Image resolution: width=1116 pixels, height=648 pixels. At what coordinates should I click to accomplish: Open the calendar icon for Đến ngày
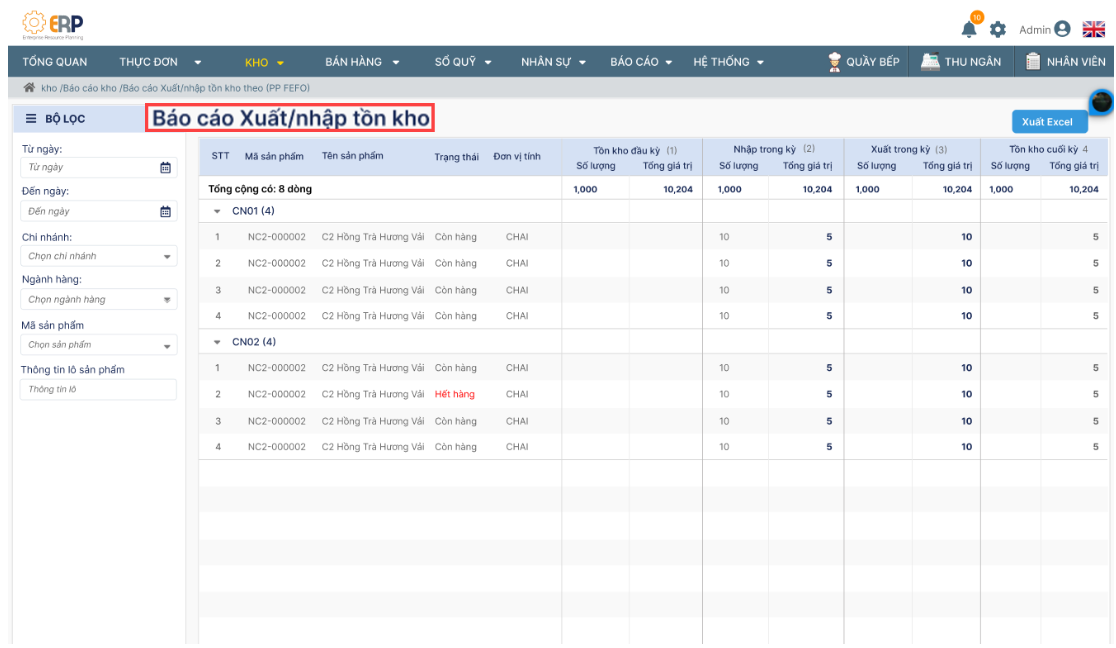(x=166, y=211)
